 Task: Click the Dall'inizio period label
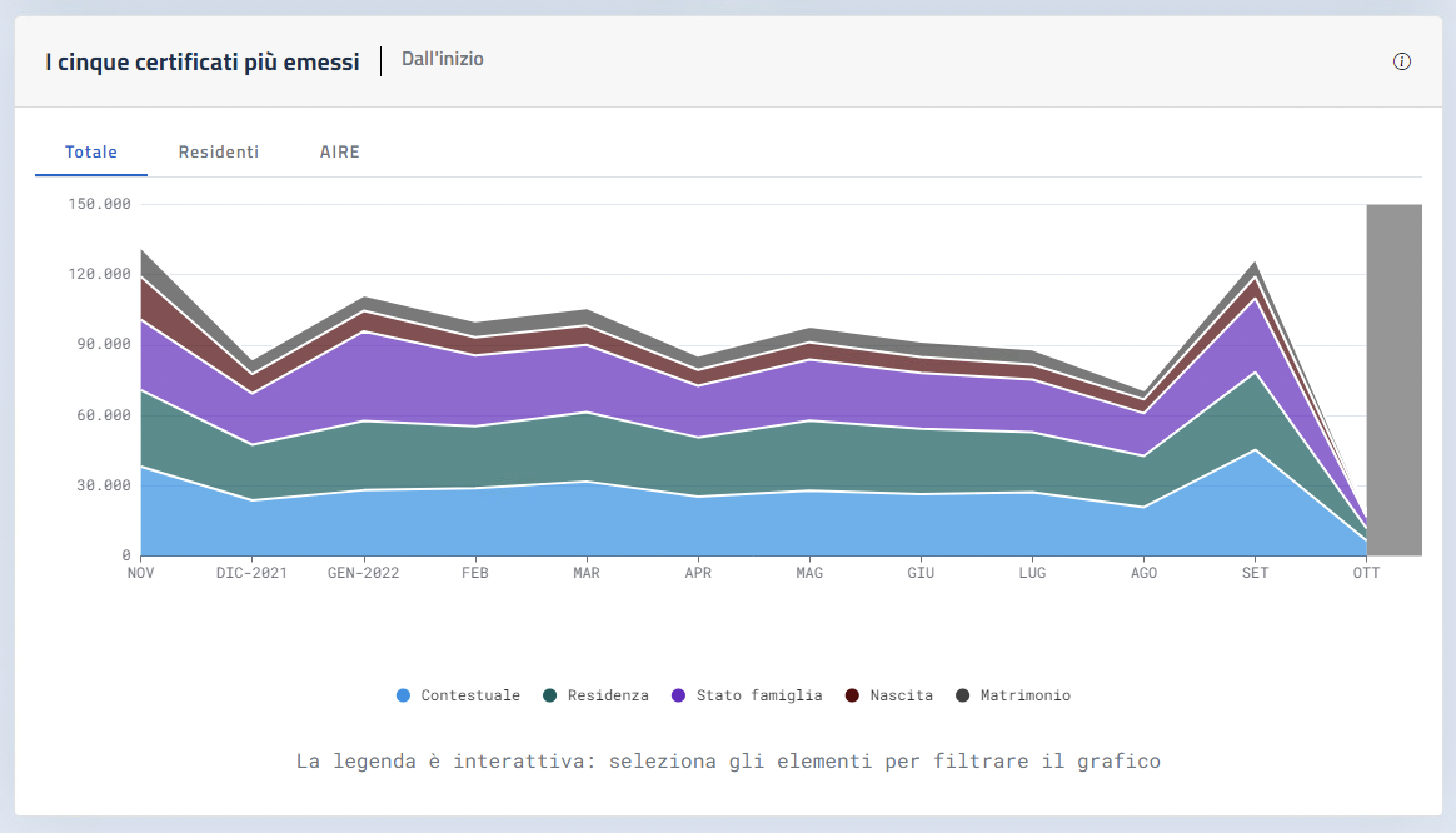442,59
